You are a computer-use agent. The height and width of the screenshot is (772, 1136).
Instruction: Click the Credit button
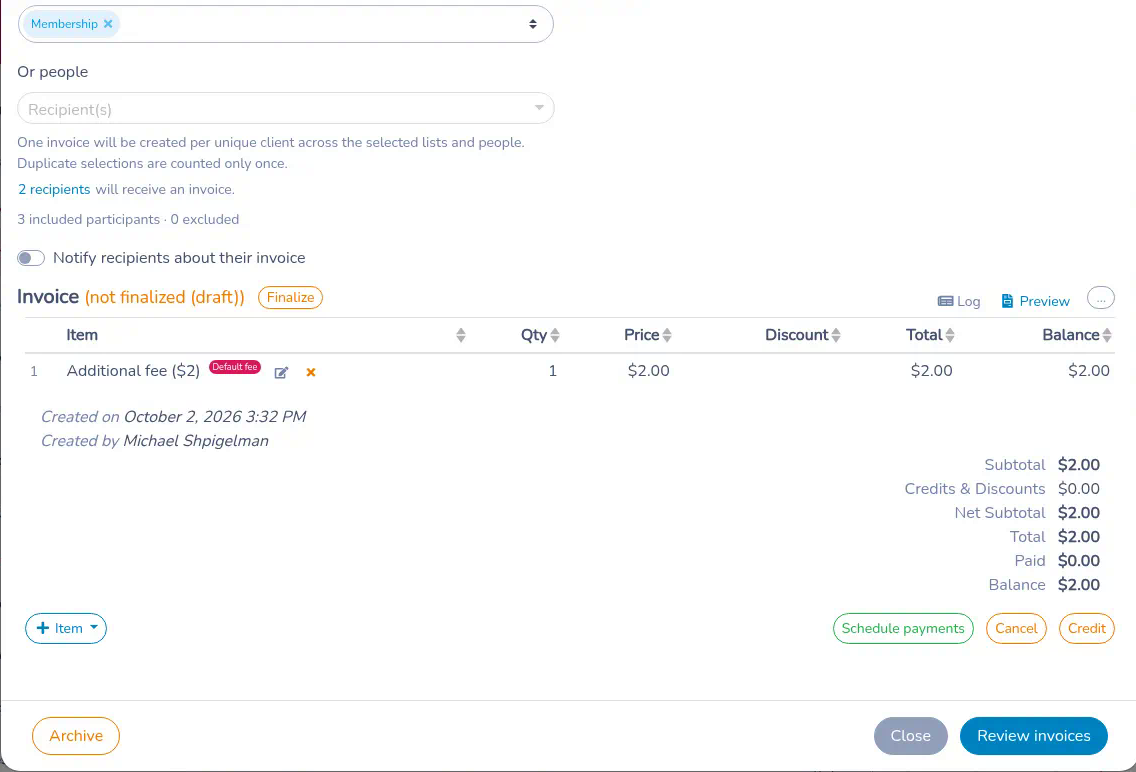pos(1086,629)
